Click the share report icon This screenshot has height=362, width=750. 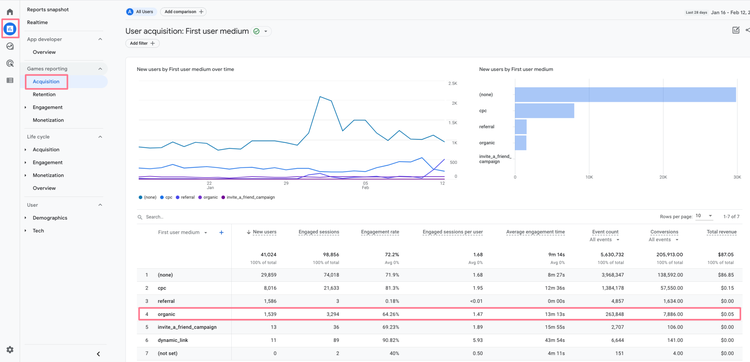pyautogui.click(x=748, y=30)
